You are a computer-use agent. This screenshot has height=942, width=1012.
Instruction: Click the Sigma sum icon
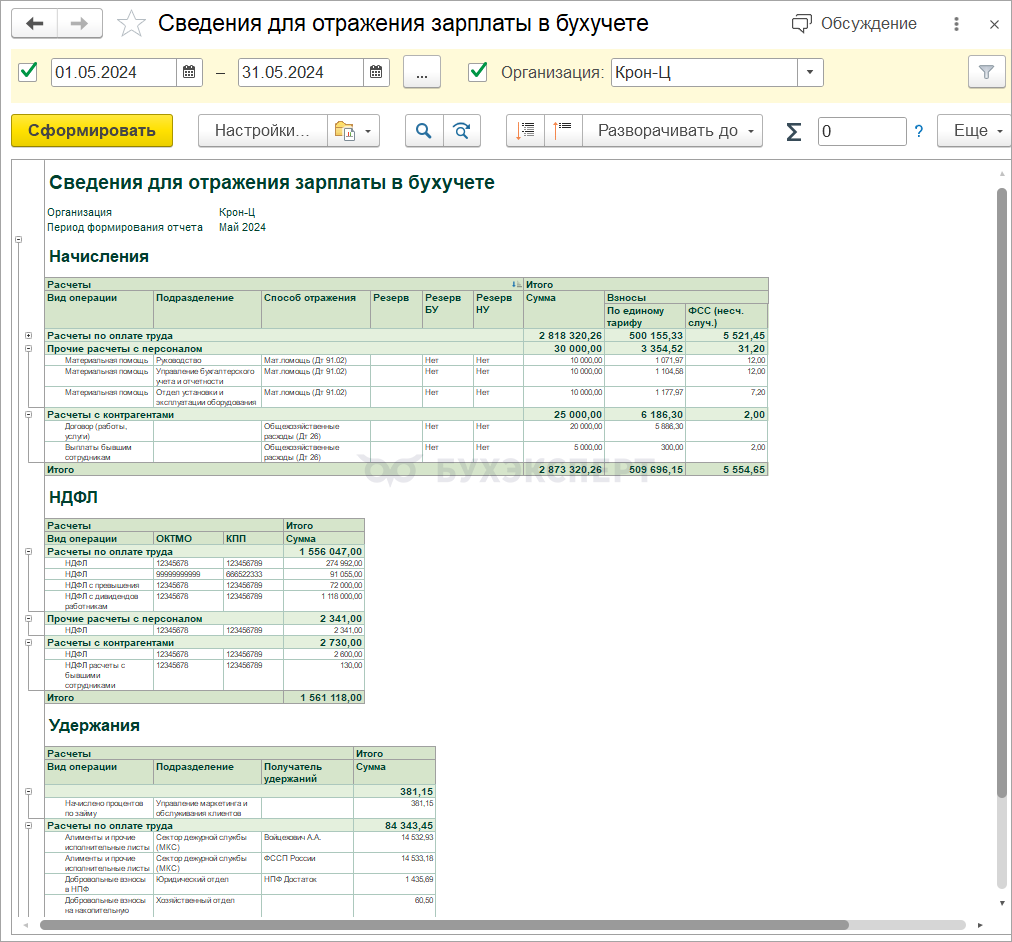click(793, 132)
